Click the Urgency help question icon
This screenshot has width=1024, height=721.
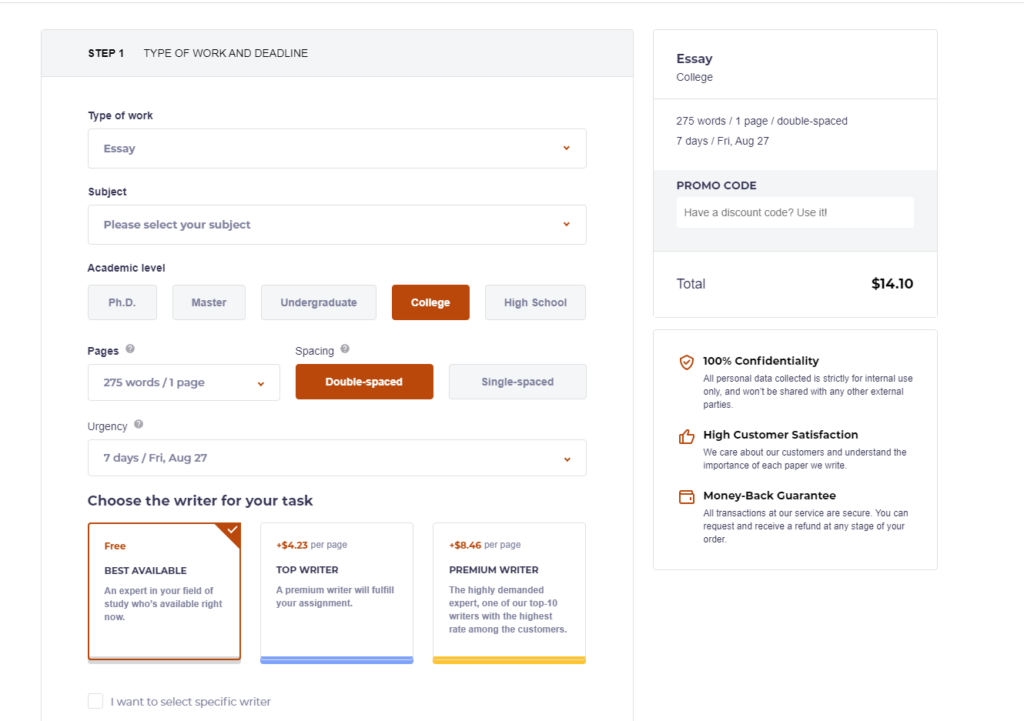tap(138, 424)
